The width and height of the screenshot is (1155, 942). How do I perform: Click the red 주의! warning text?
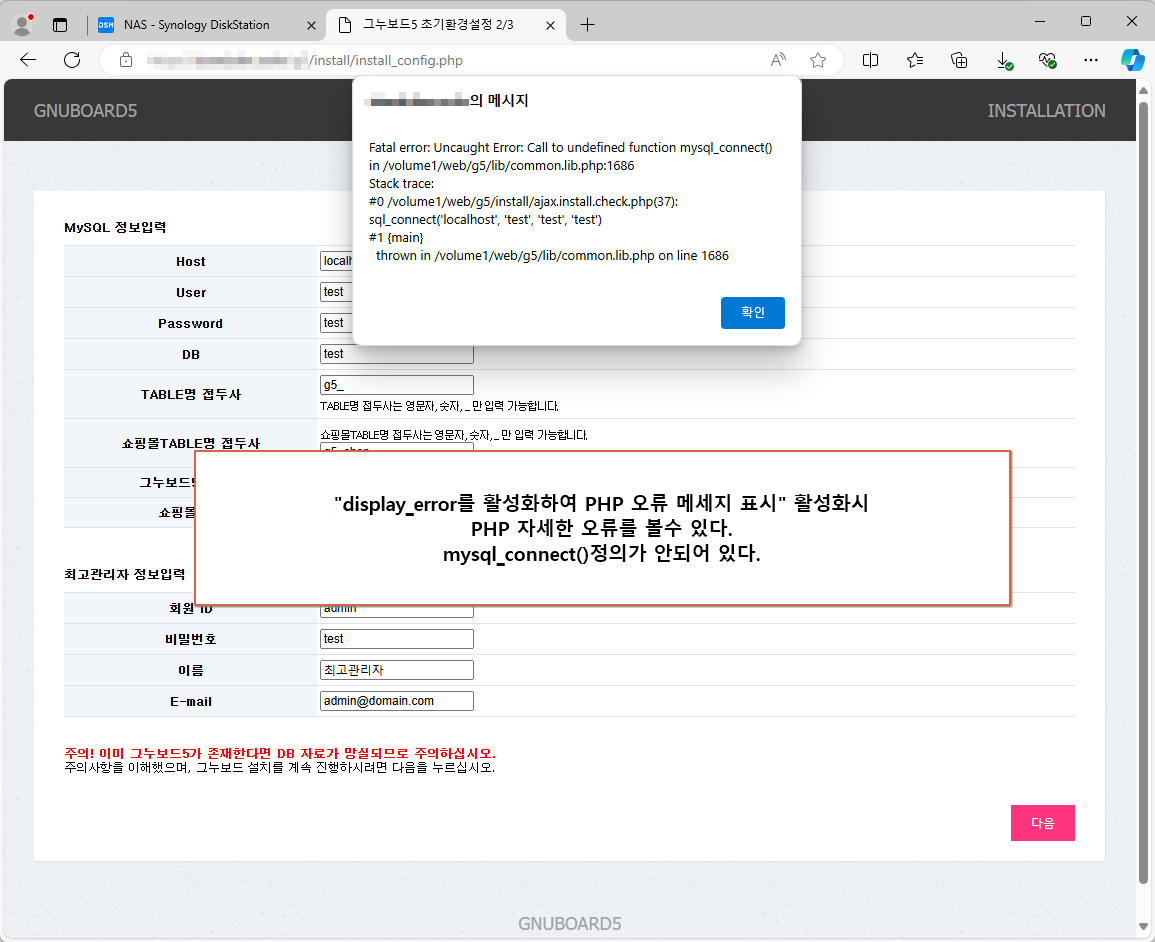pyautogui.click(x=280, y=753)
